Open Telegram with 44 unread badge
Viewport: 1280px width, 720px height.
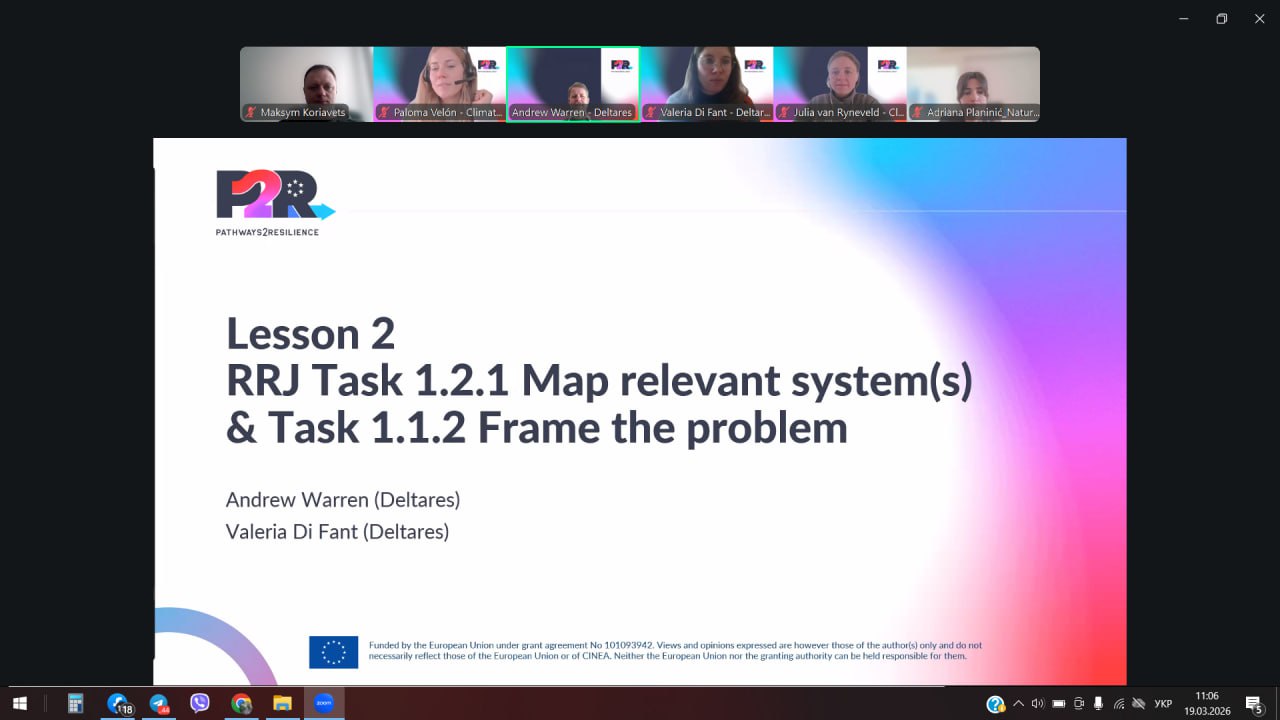tap(159, 704)
